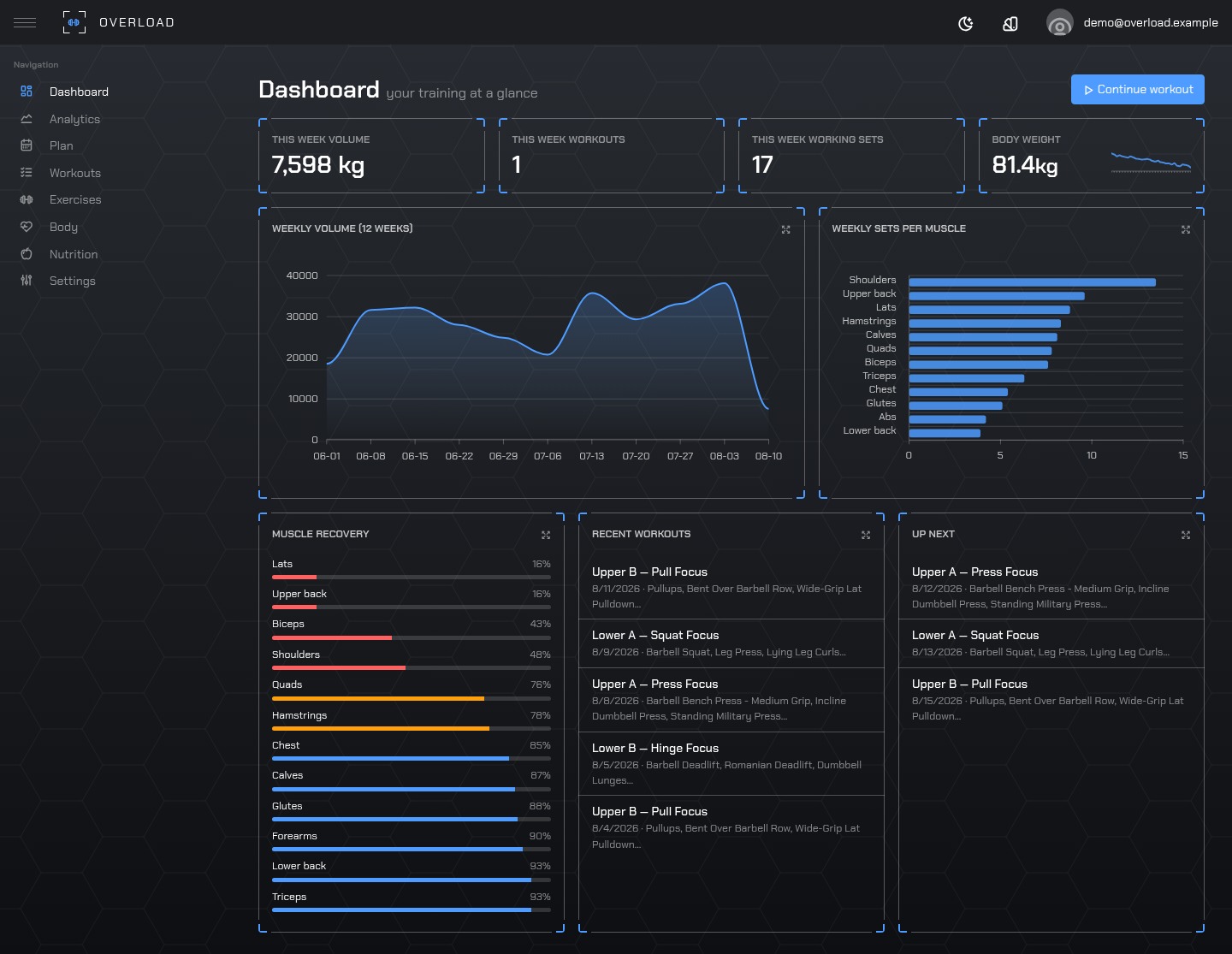
Task: Click the Lower back label in sets chart
Action: (869, 430)
